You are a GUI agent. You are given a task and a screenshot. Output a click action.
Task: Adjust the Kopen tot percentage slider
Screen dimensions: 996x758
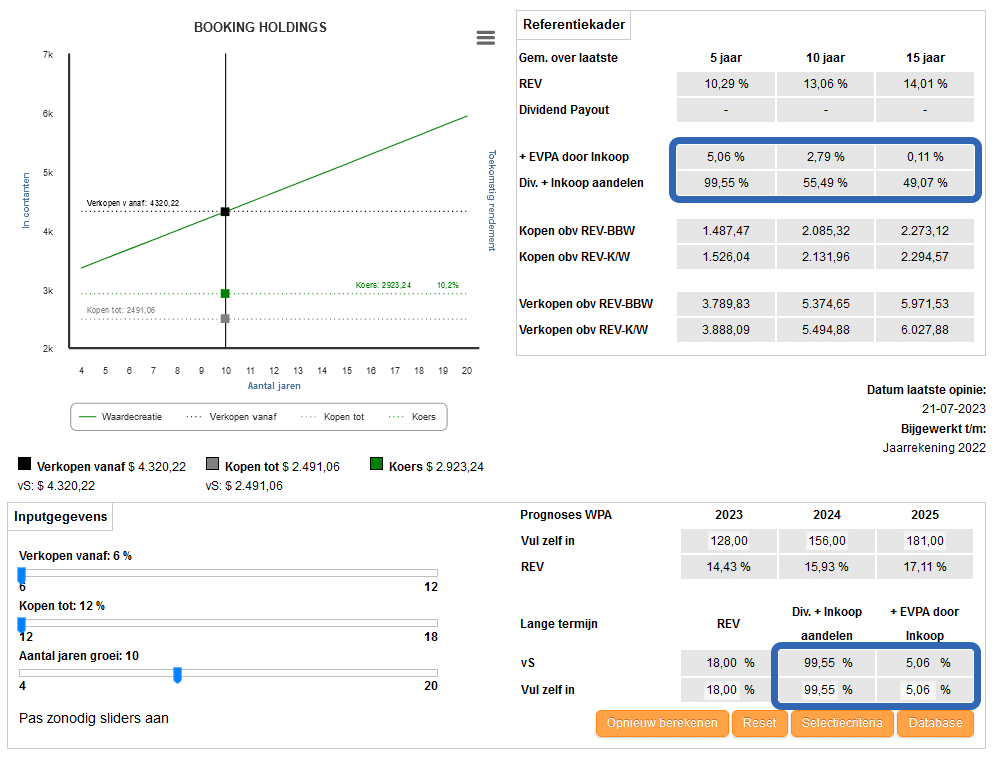(22, 625)
